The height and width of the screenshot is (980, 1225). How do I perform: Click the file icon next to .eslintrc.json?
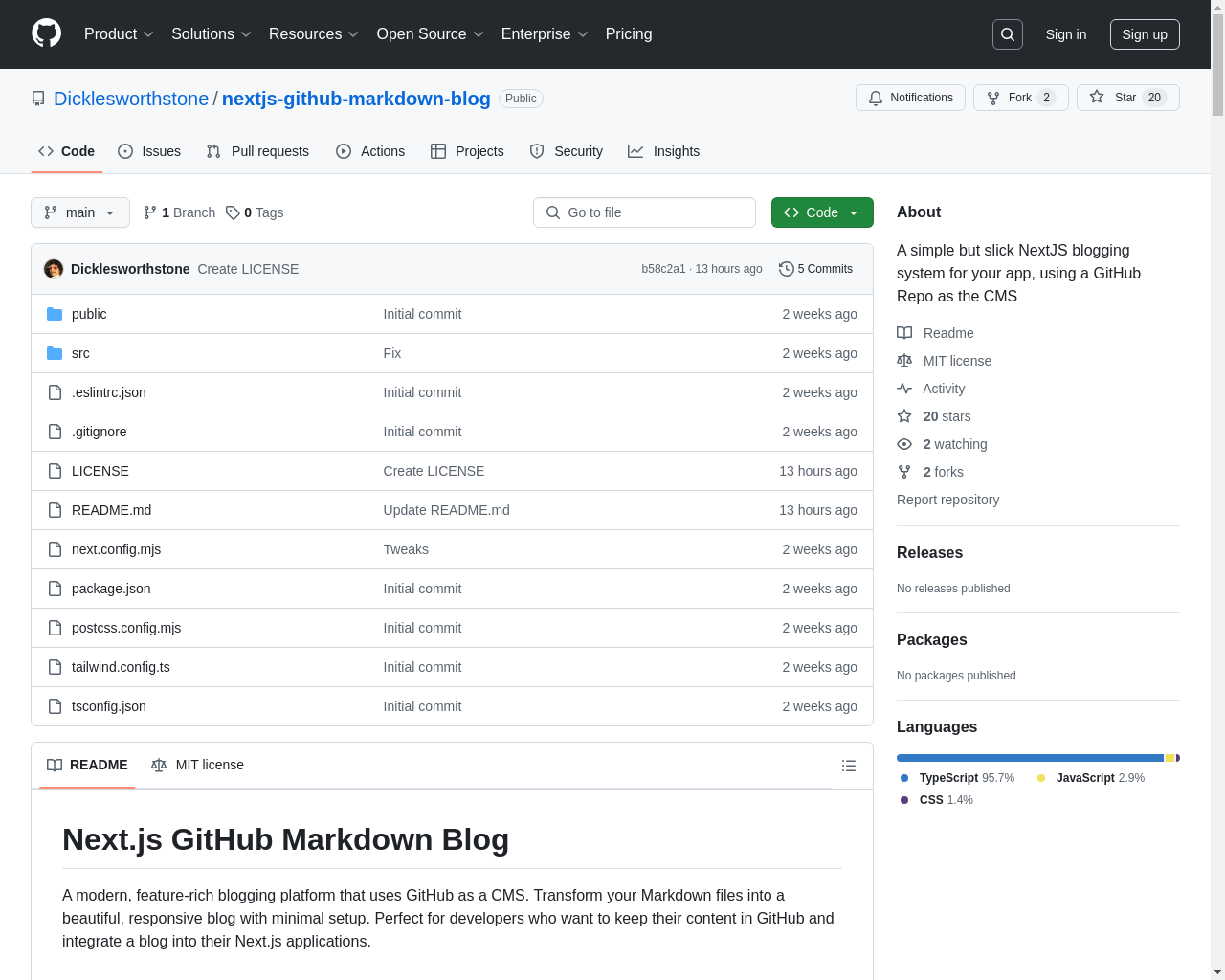coord(55,392)
